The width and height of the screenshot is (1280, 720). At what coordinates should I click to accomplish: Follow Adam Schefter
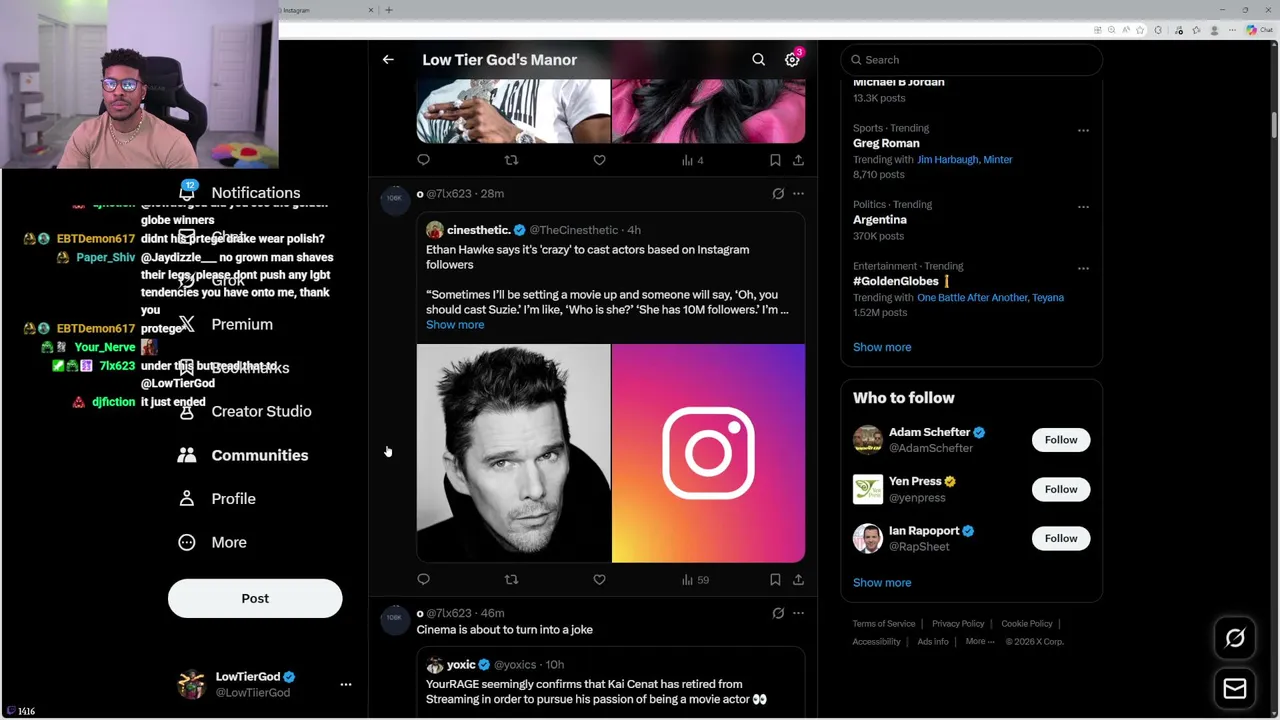coord(1061,440)
